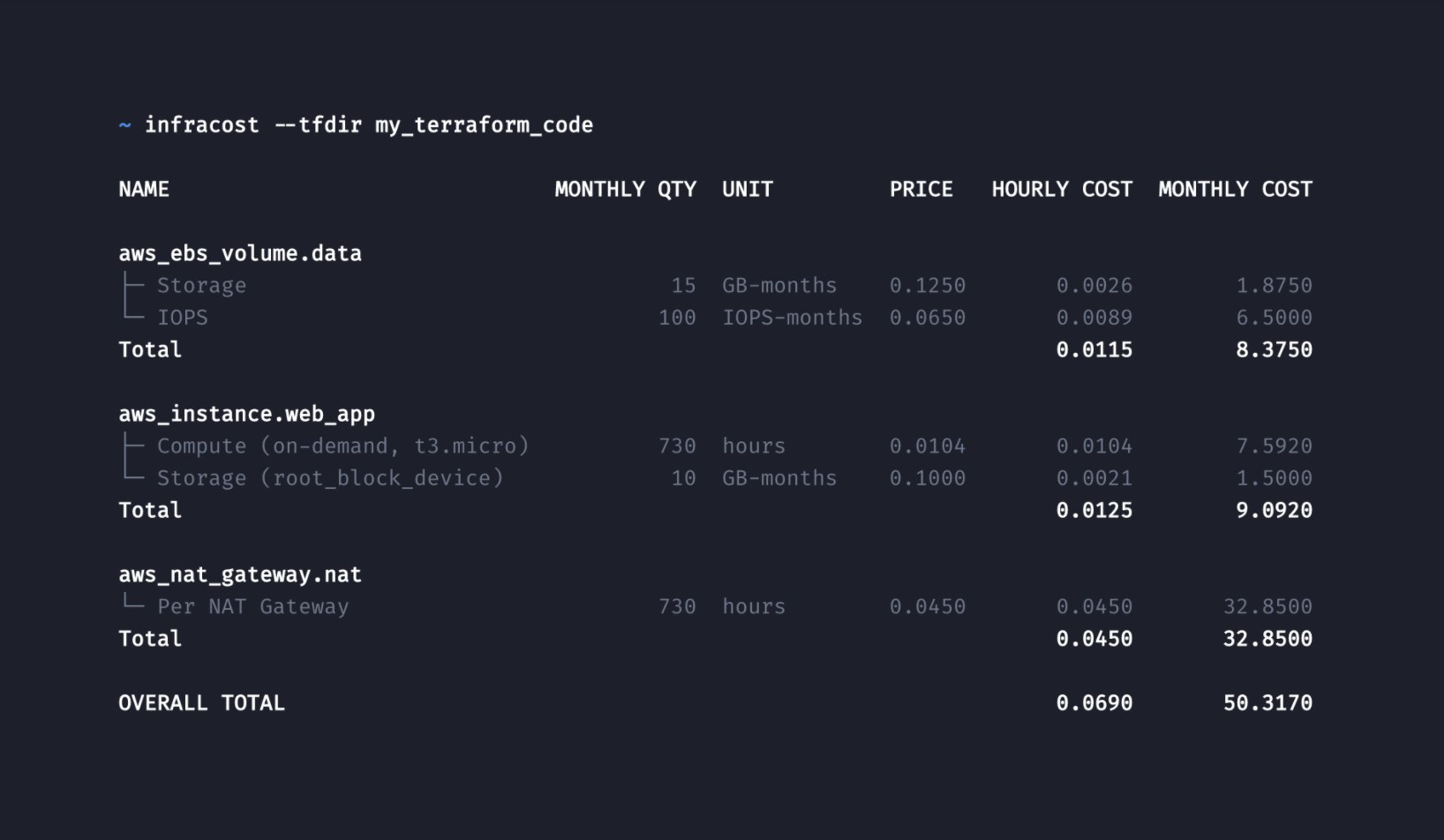Click the tilde prompt symbol

click(124, 125)
